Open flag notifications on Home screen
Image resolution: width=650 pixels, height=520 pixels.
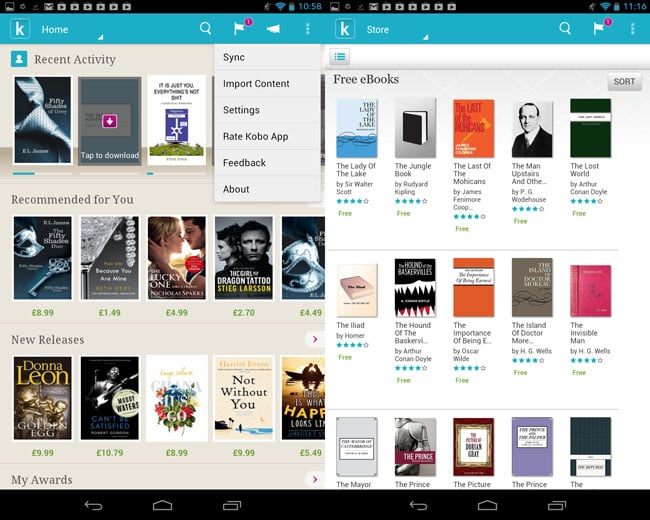(242, 27)
